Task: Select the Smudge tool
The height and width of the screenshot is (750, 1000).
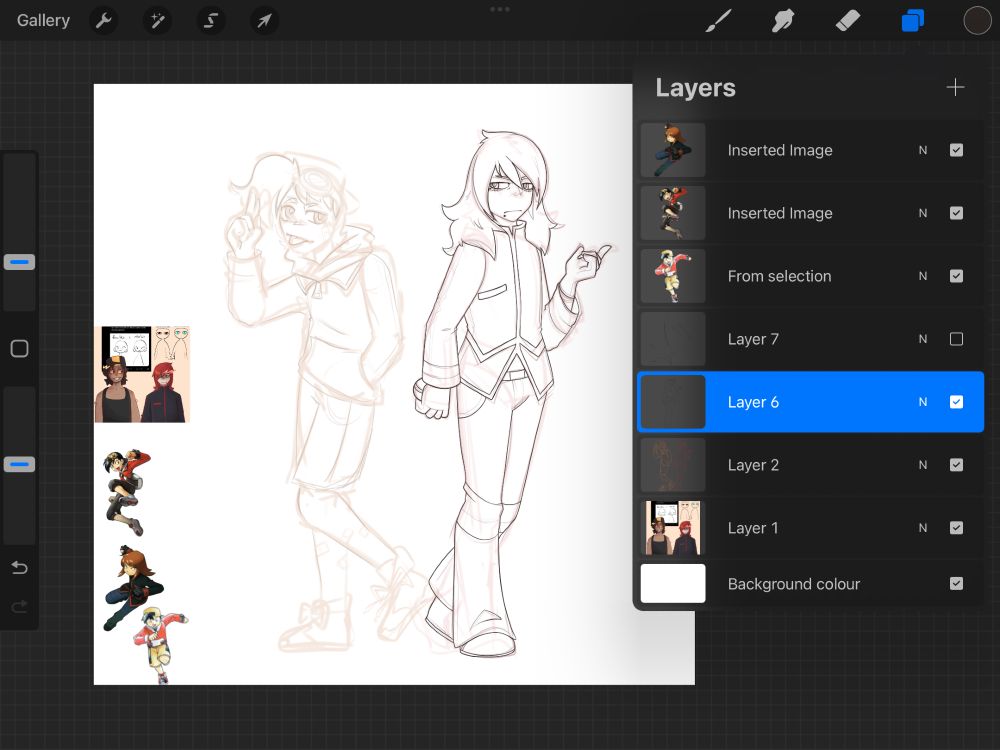Action: click(783, 20)
